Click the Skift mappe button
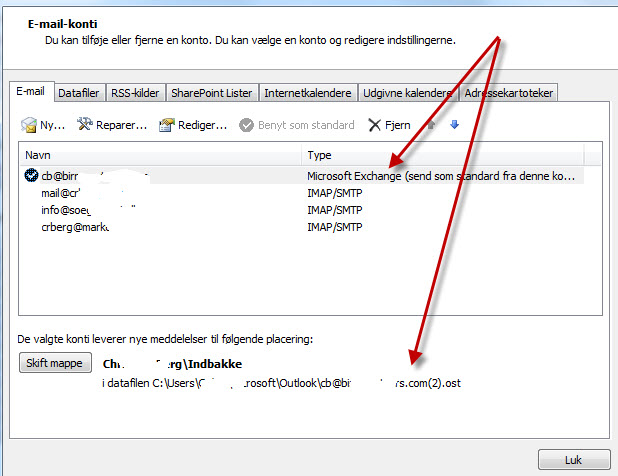The width and height of the screenshot is (618, 476). [55, 363]
